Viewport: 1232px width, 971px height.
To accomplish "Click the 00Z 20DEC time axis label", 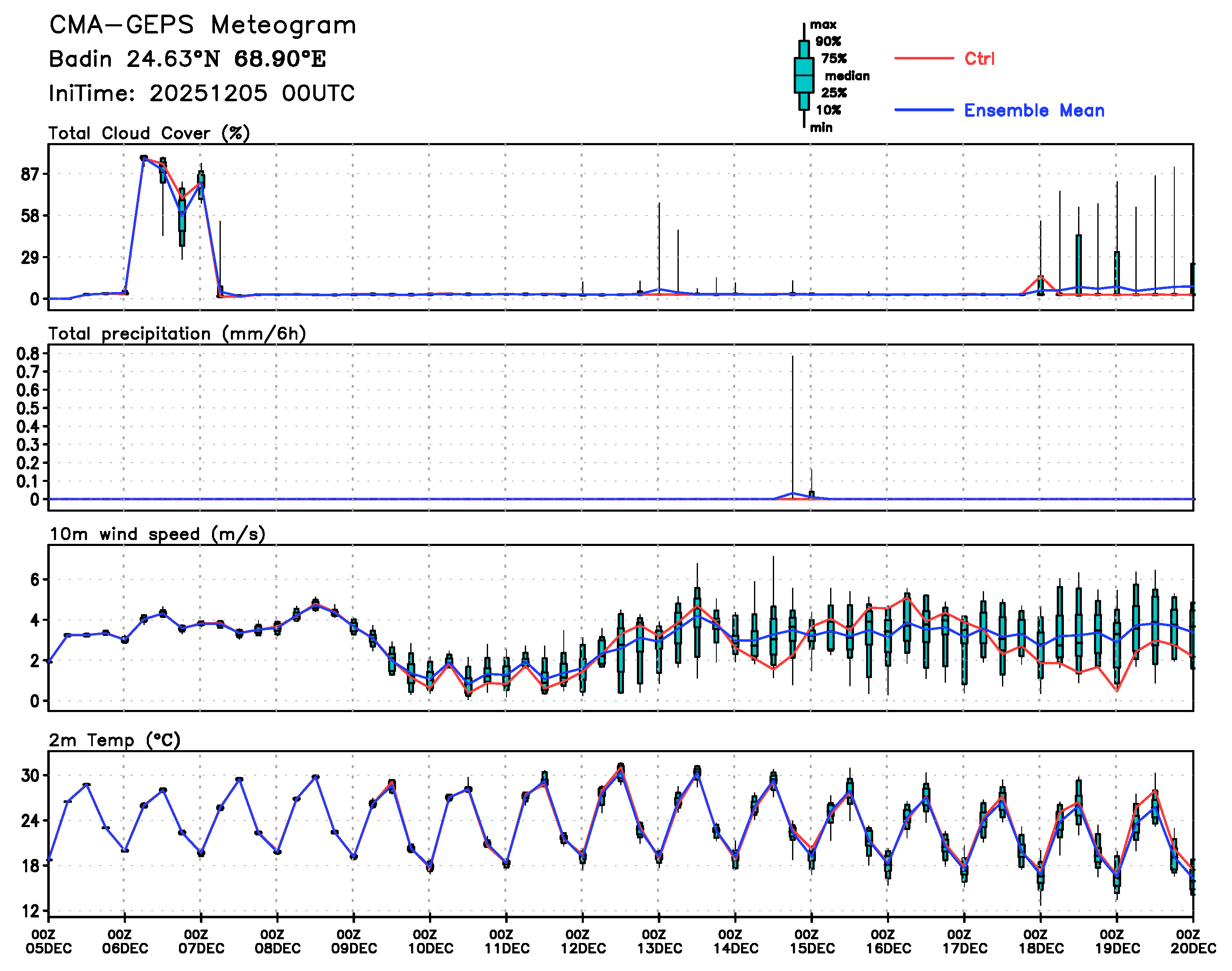I will (1193, 941).
